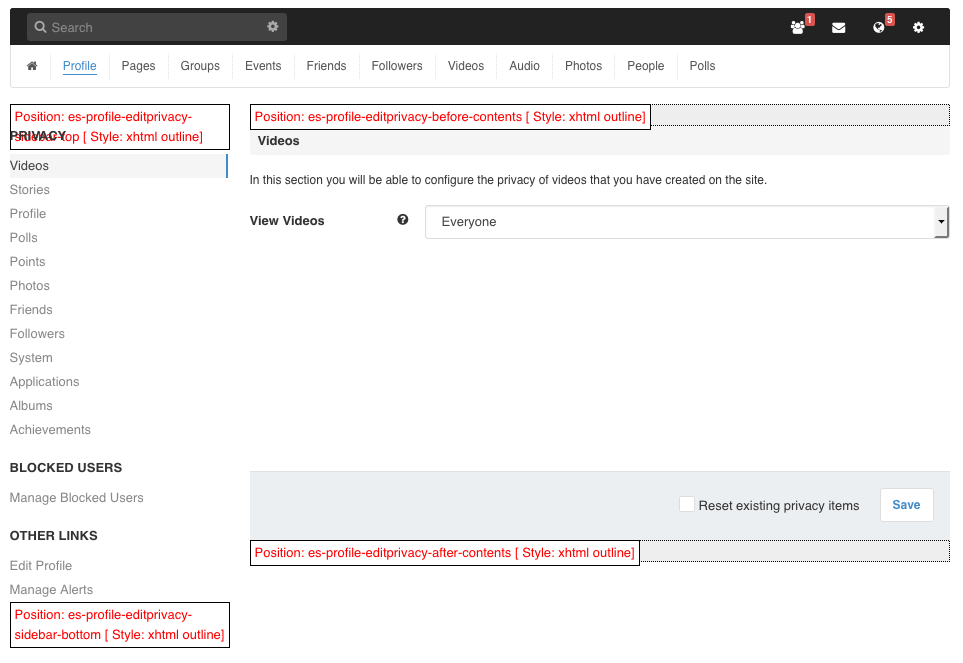Open friend requests icon with badge 1

point(798,28)
